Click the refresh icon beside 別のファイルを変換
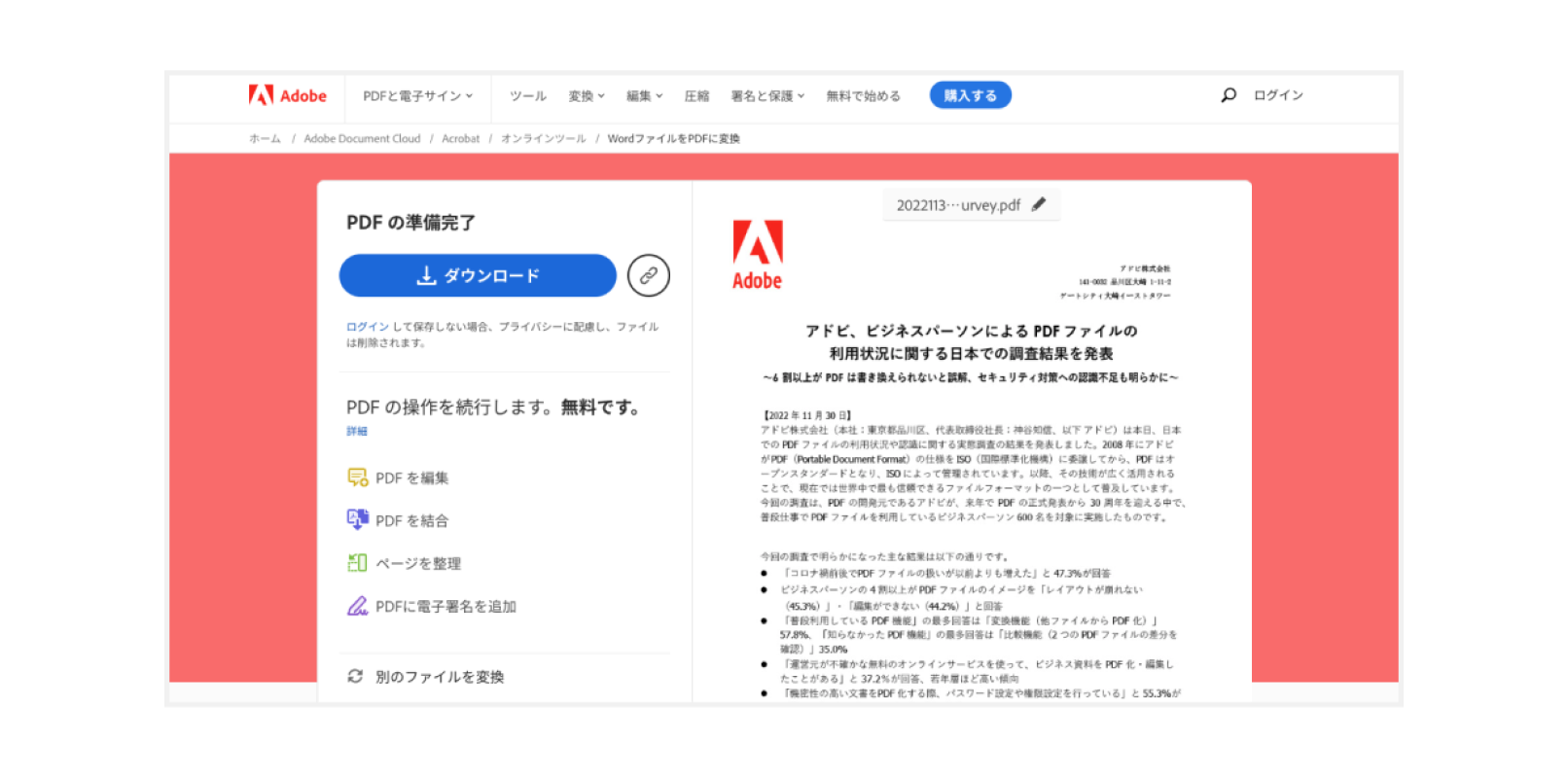1568x778 pixels. click(x=355, y=676)
